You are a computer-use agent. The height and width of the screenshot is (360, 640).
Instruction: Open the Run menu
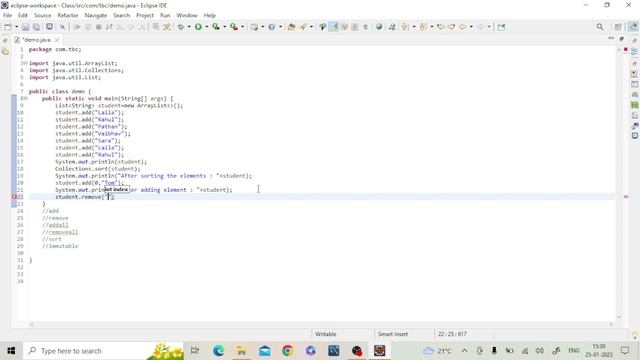click(x=165, y=15)
